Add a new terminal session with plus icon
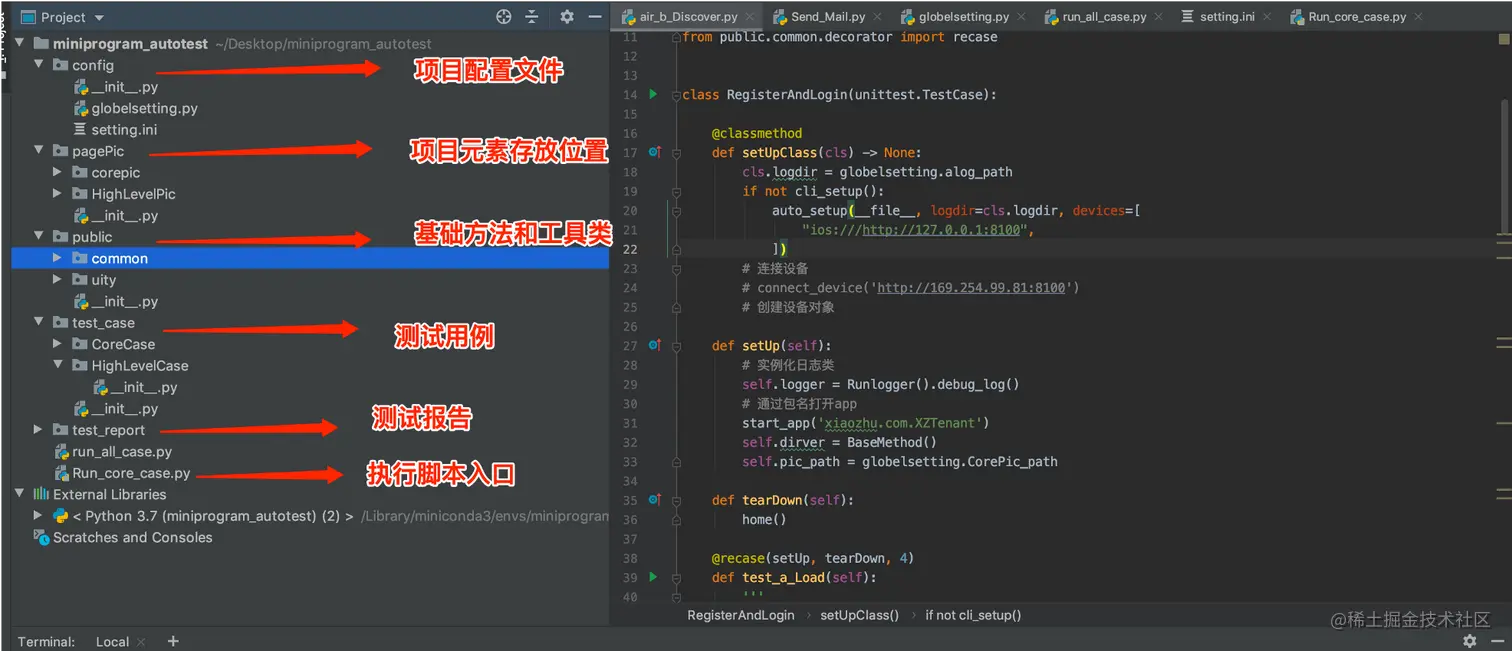The width and height of the screenshot is (1512, 651). 173,641
